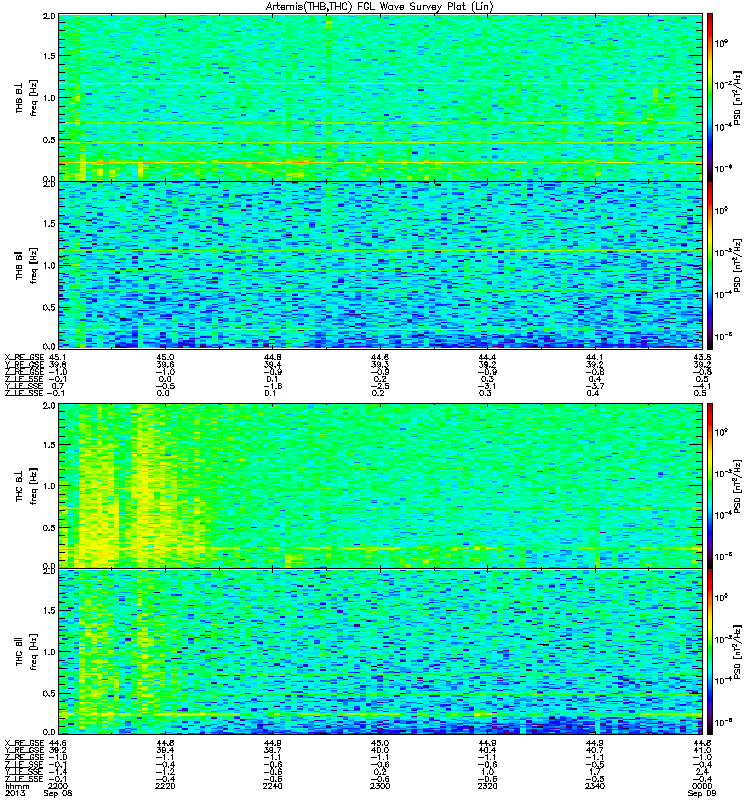Click the color bar beside THB B-perpendicular panel

710,97
